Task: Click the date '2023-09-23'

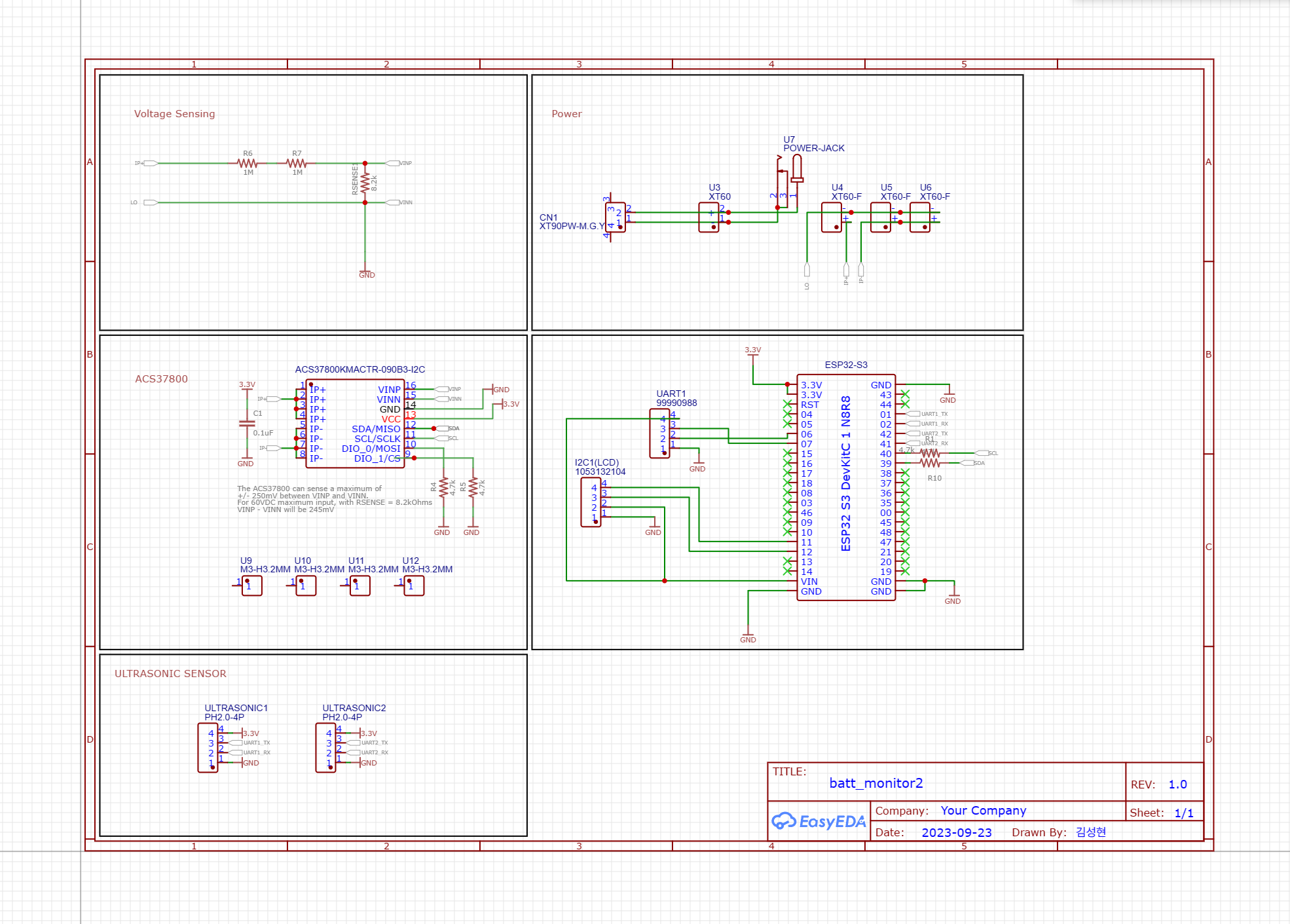Action: [x=957, y=833]
